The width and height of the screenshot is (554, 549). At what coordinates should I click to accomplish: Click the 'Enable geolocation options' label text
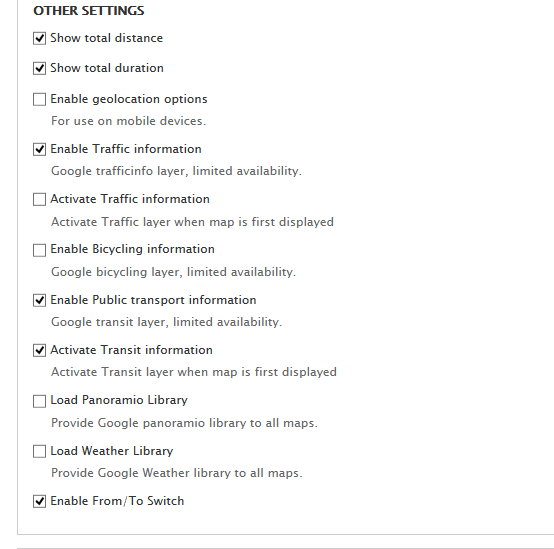point(129,99)
